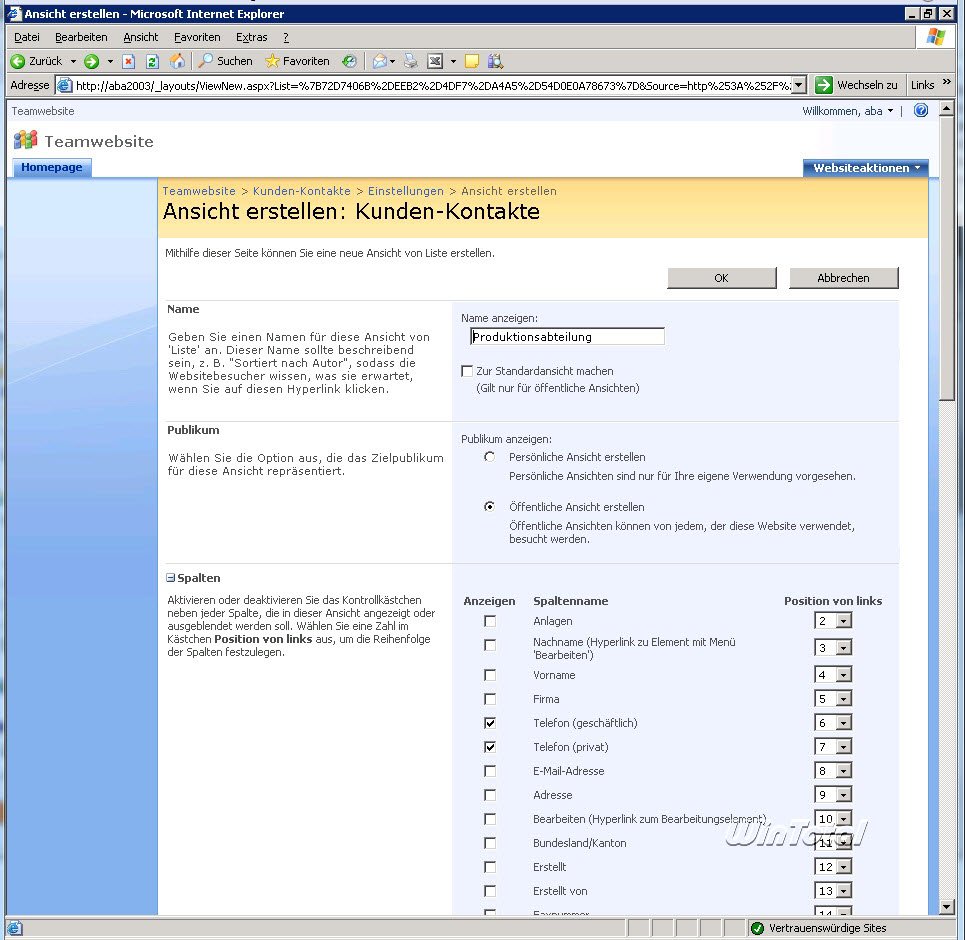Uncheck Telefon (privat) checkbox
This screenshot has height=940, width=965.
pyautogui.click(x=490, y=747)
